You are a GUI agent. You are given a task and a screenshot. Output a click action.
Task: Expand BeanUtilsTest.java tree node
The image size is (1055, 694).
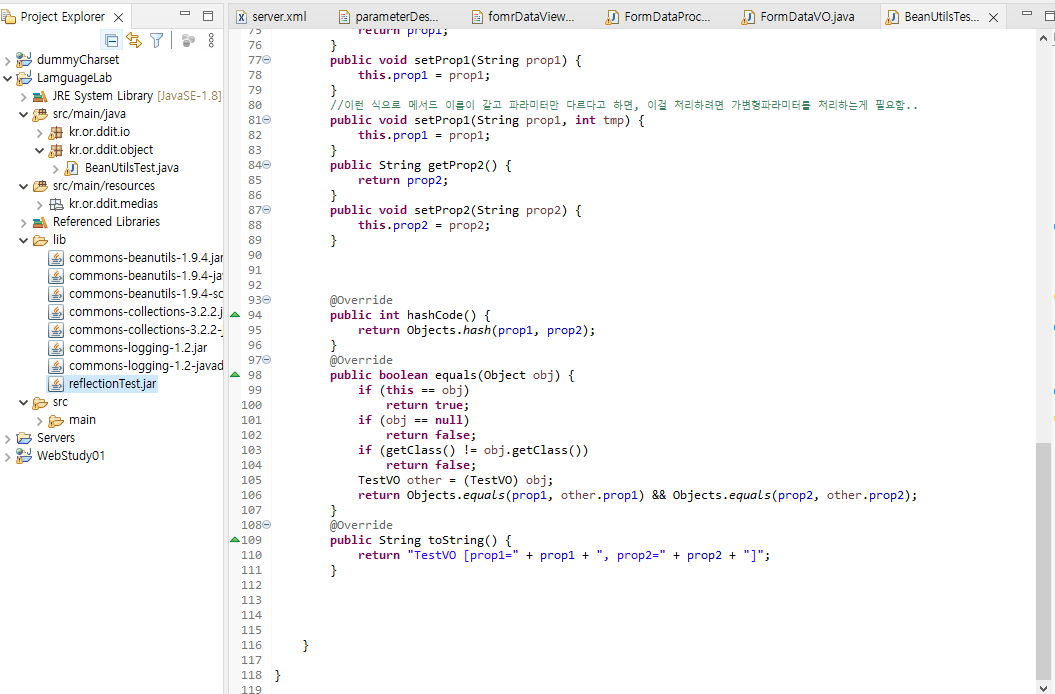click(x=56, y=168)
